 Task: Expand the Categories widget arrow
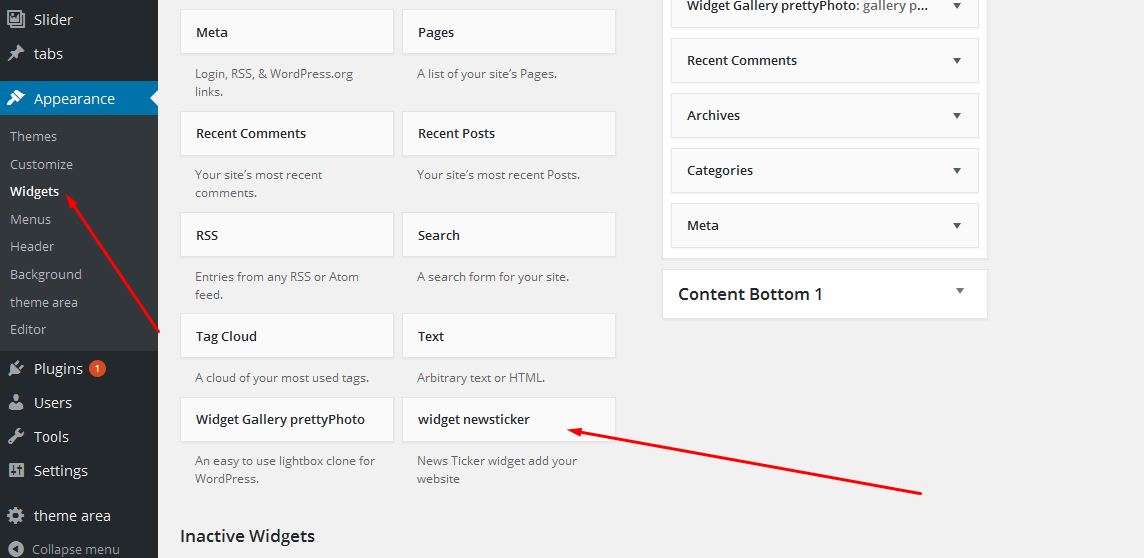(x=957, y=170)
